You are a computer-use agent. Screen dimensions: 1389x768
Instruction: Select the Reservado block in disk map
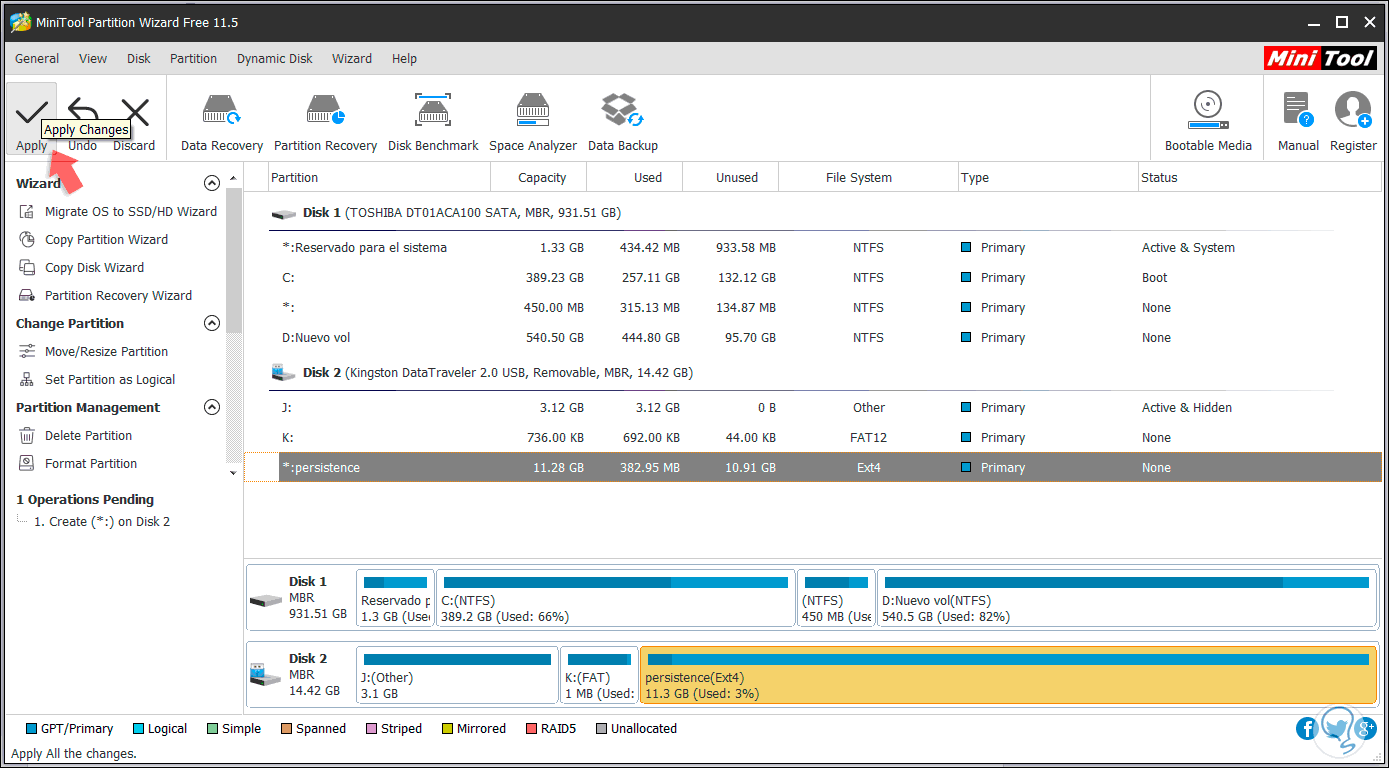(395, 599)
